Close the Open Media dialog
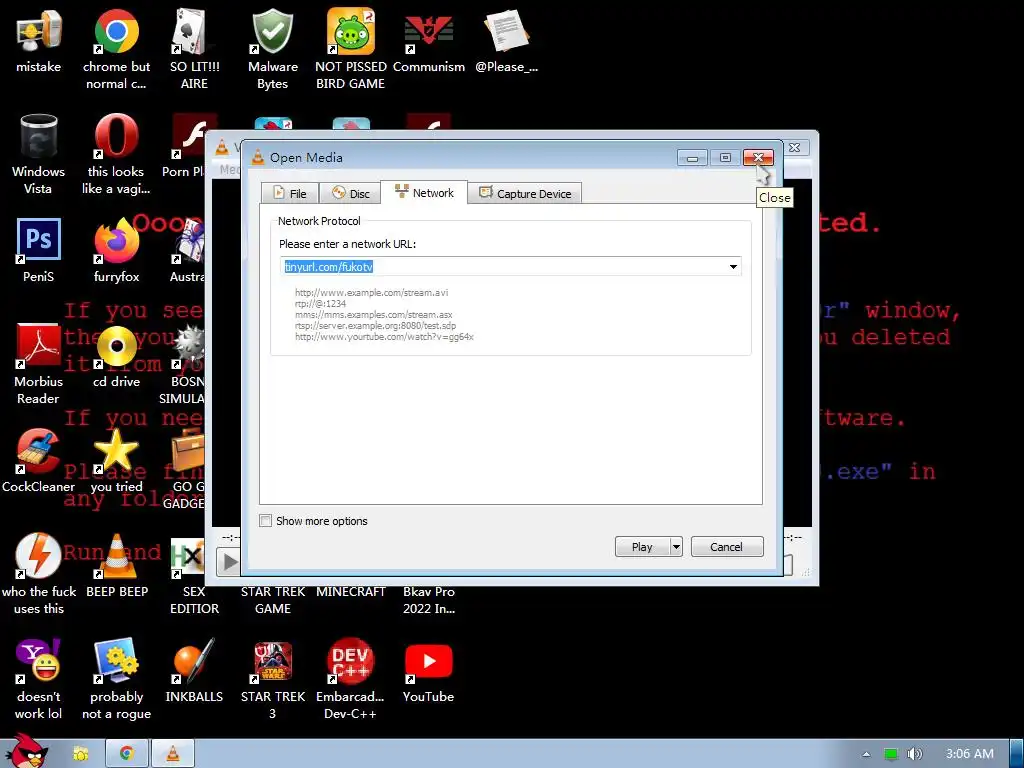 click(x=758, y=157)
